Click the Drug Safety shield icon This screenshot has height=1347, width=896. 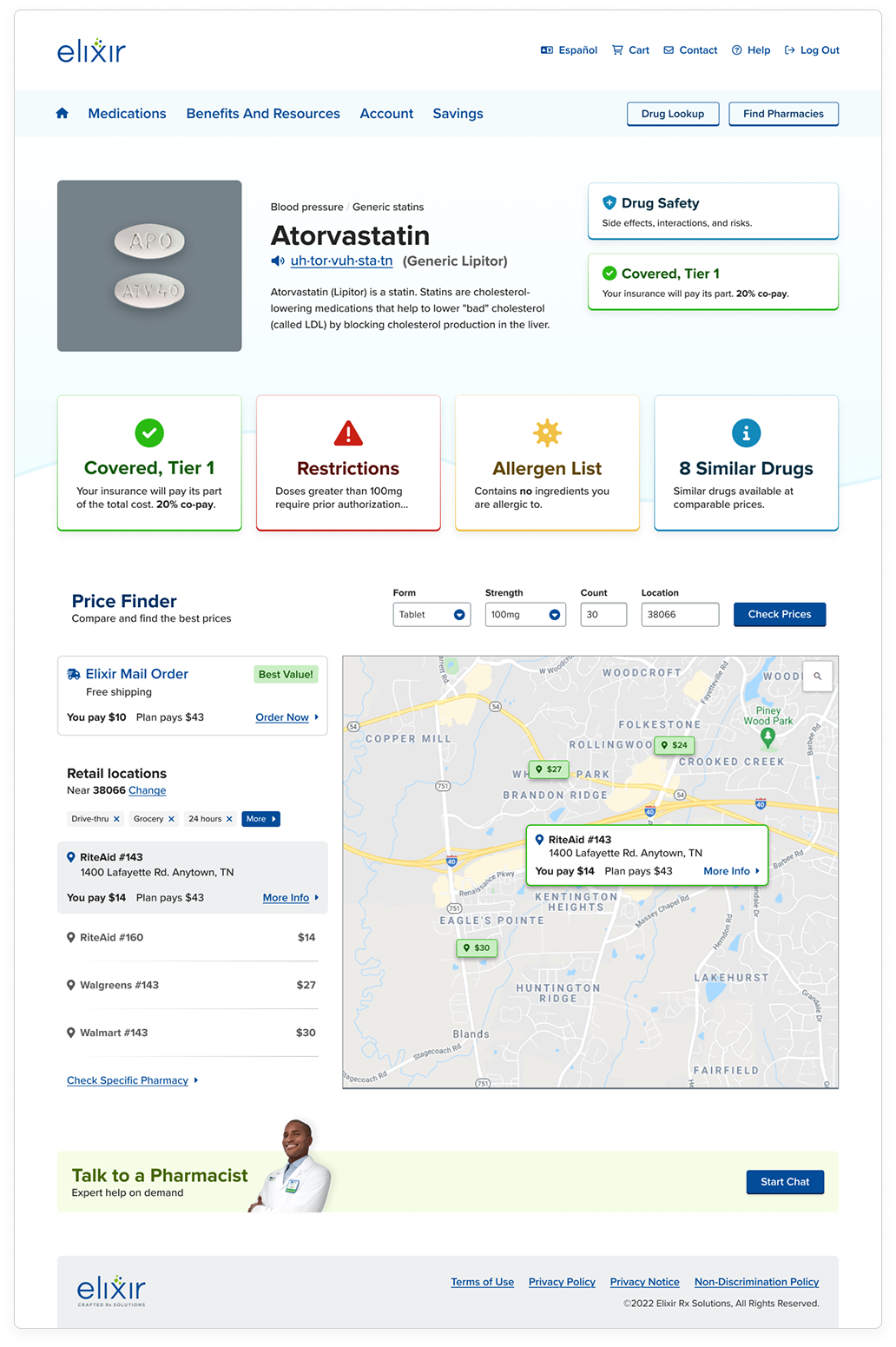tap(609, 202)
